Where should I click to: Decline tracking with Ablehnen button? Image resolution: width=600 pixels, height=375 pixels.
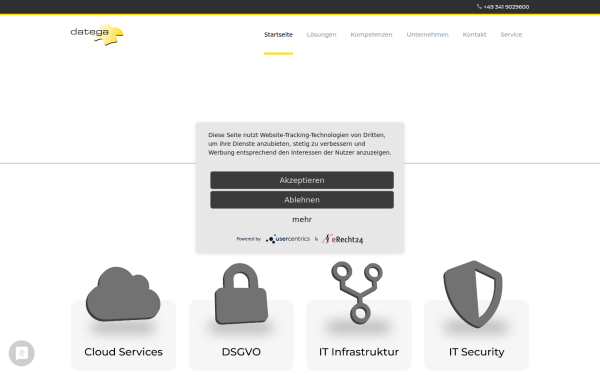302,200
